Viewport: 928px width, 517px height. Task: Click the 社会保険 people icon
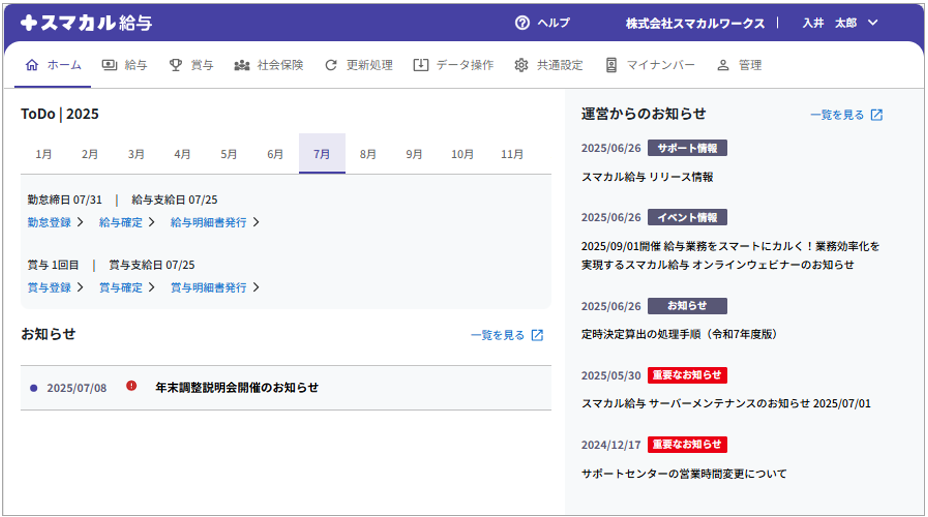point(242,65)
